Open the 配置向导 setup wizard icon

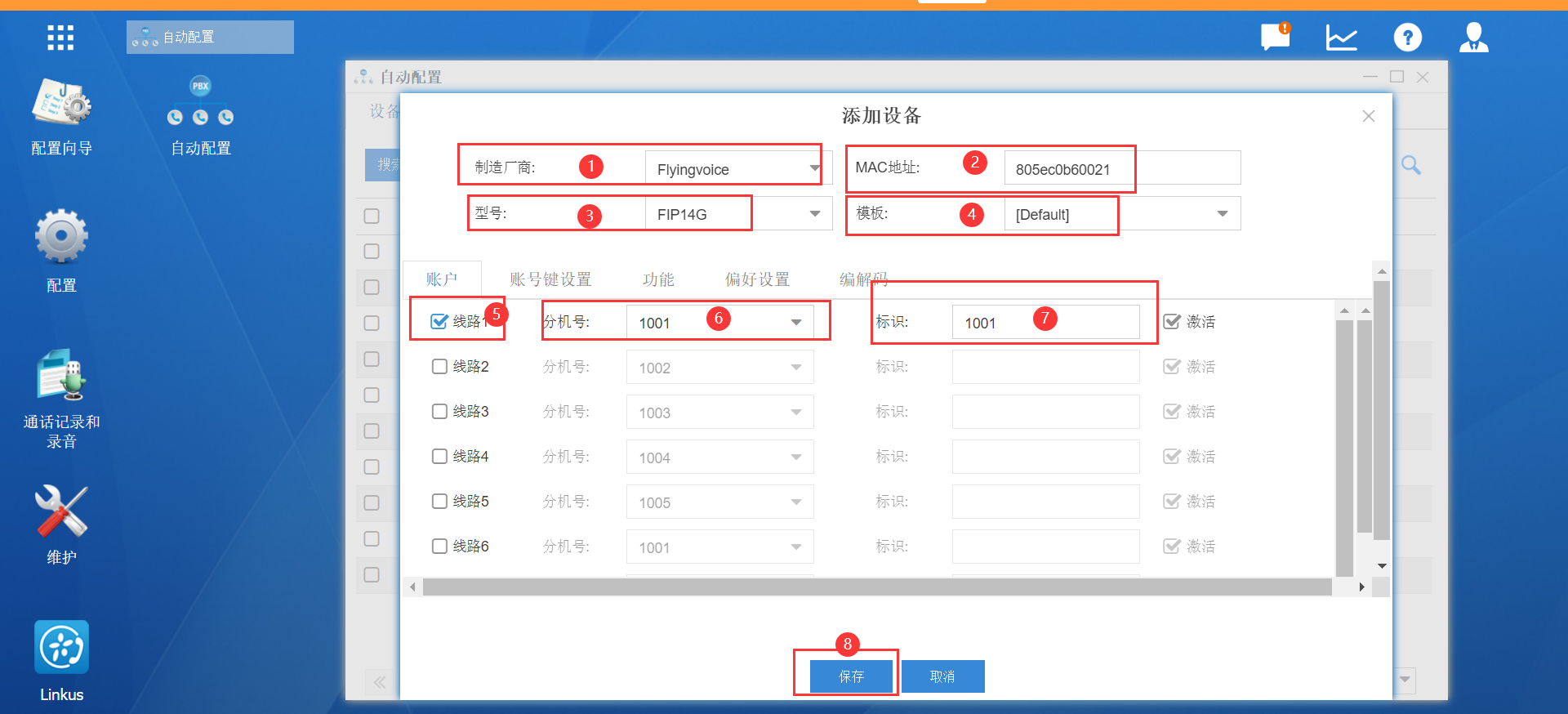tap(61, 103)
